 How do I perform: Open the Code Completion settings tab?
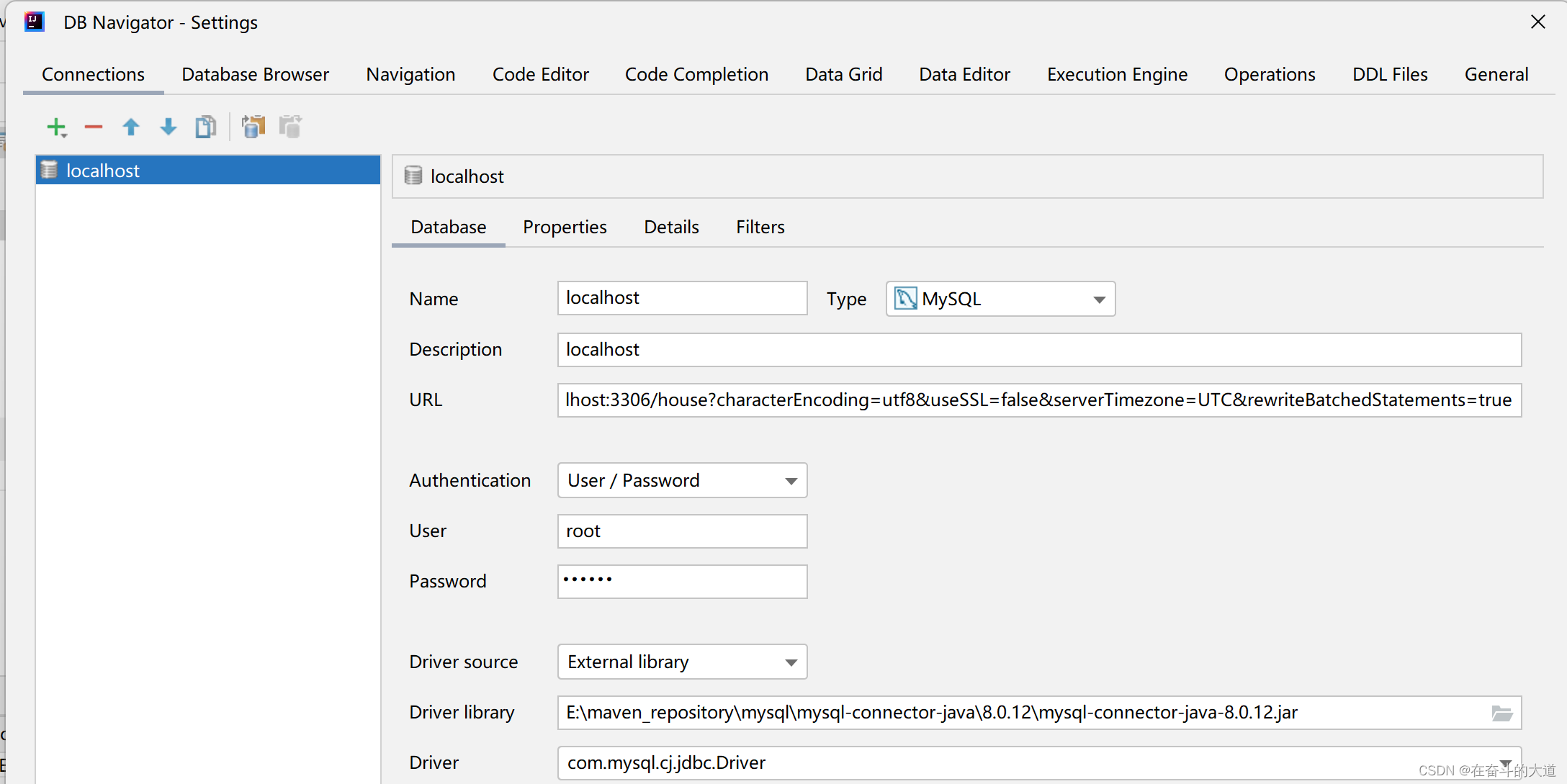(x=696, y=74)
